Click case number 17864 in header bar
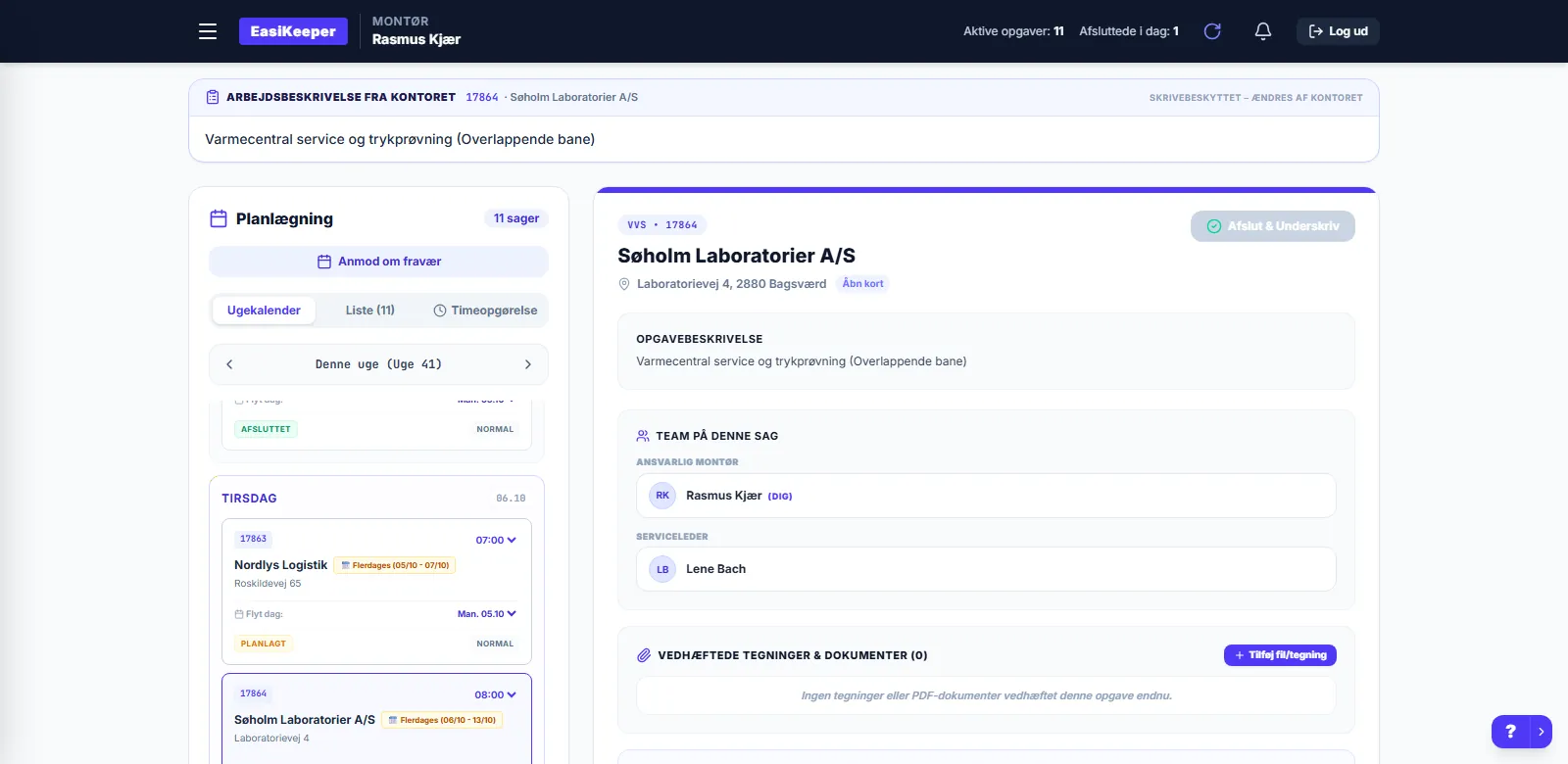 482,97
